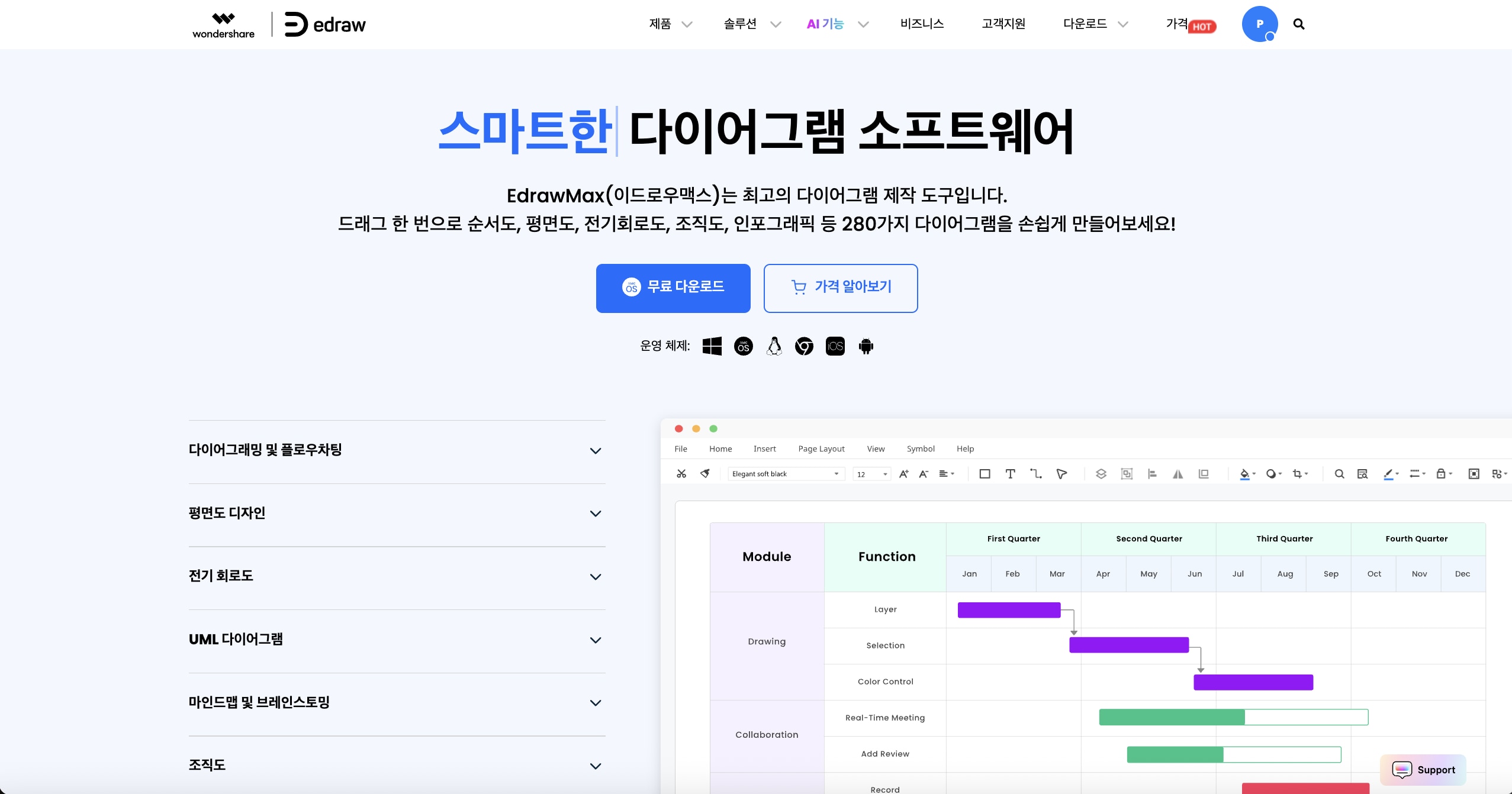1512x794 pixels.
Task: Click the Increase Font Size icon
Action: pos(904,472)
